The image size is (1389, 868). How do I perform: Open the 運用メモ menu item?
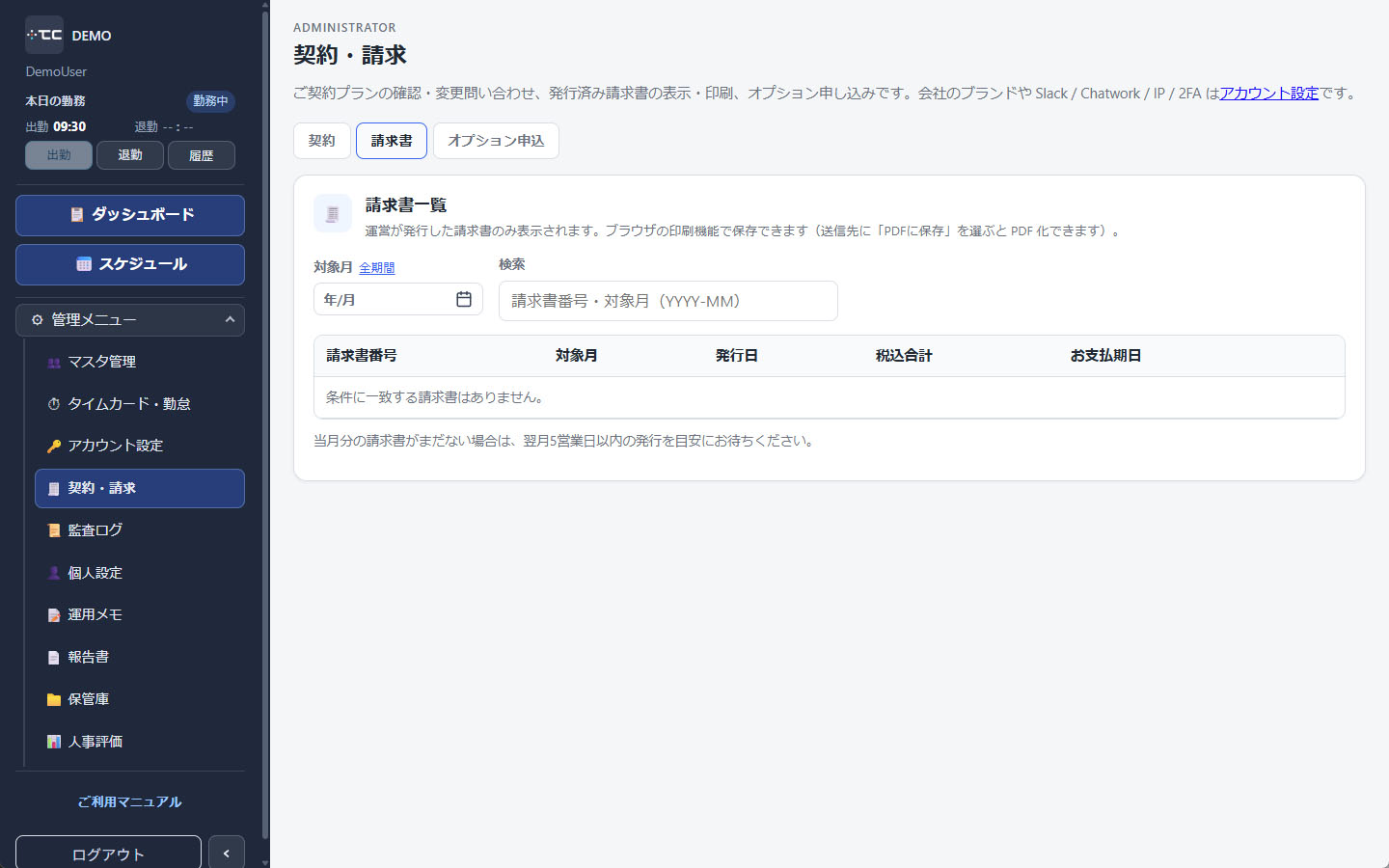click(x=140, y=614)
